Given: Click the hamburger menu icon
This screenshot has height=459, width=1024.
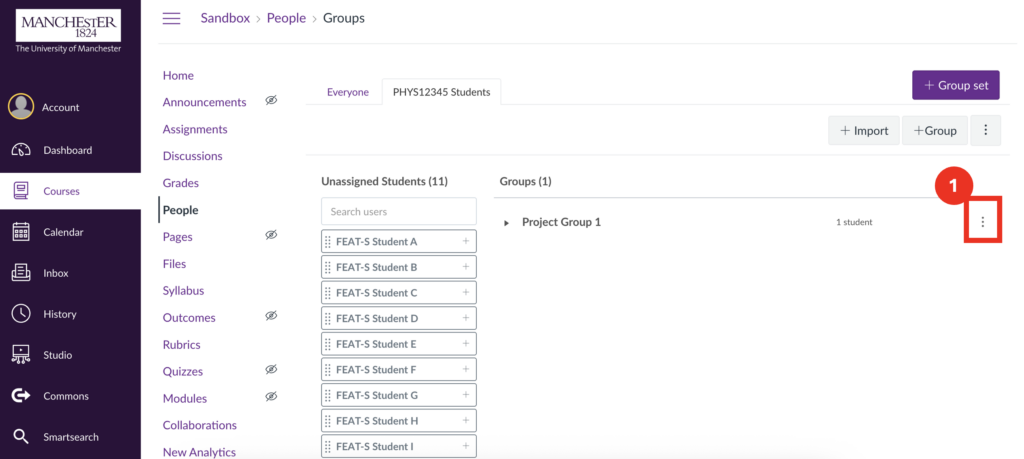Looking at the screenshot, I should click(171, 18).
